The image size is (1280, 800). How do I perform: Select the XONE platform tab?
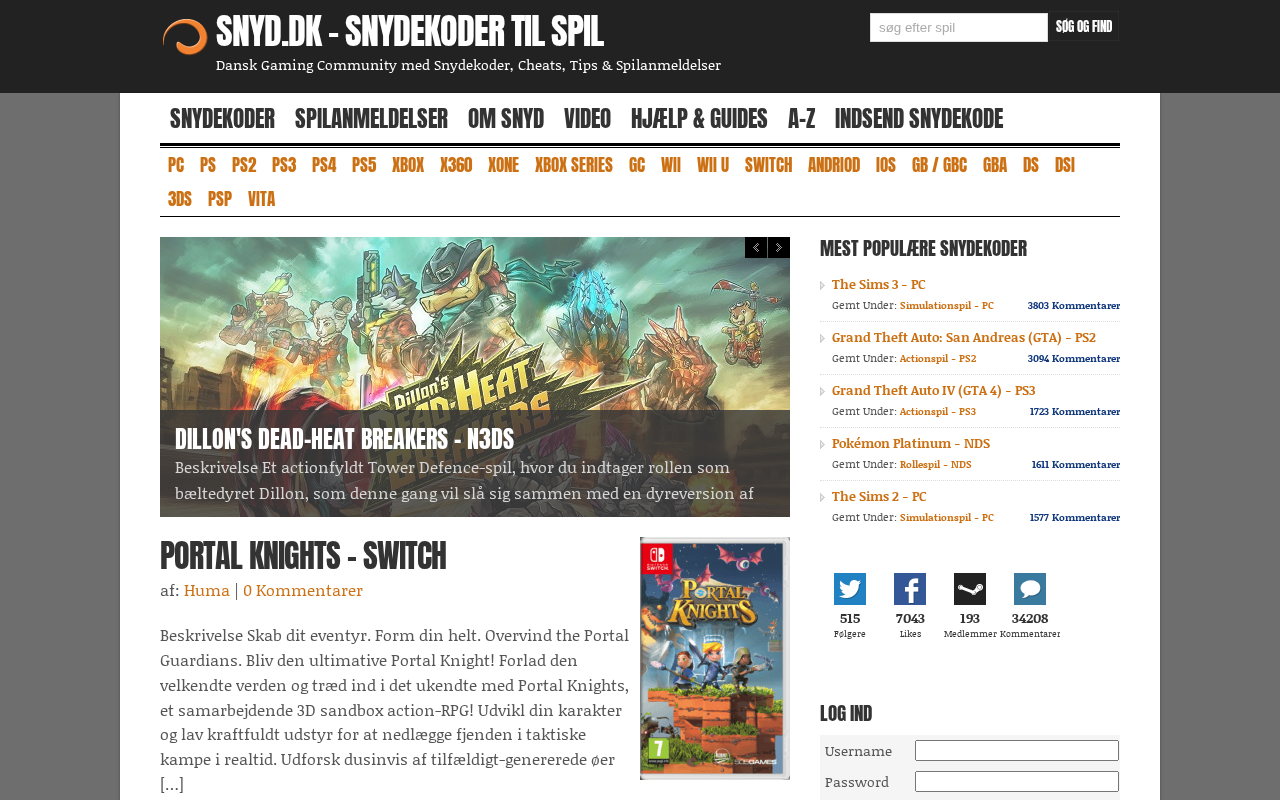503,165
